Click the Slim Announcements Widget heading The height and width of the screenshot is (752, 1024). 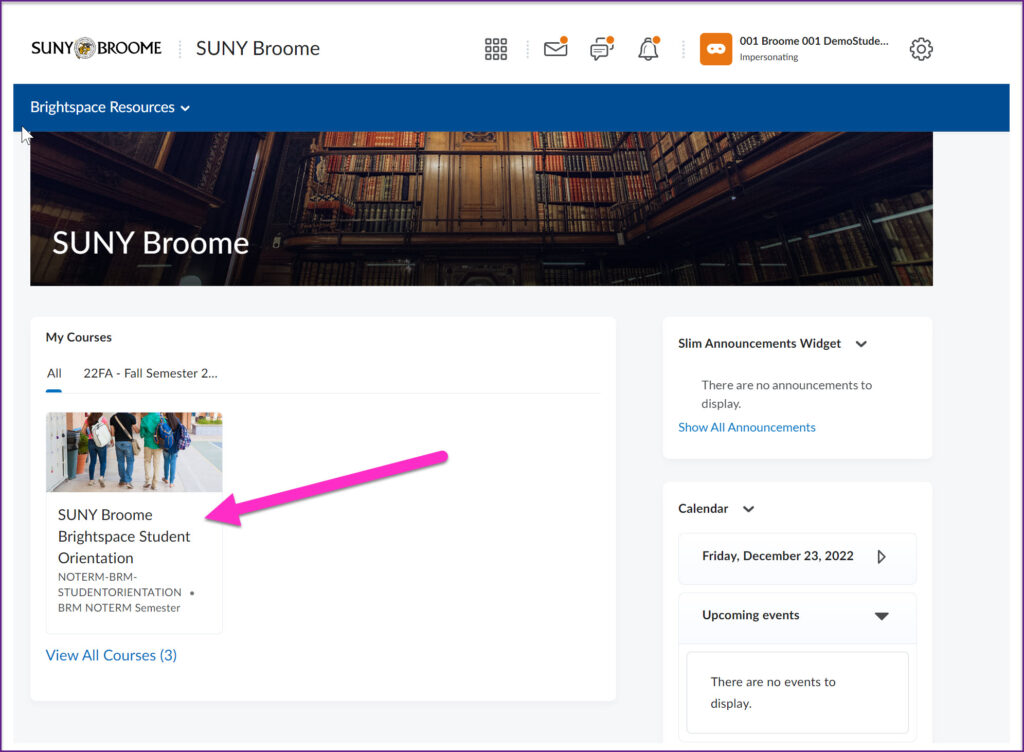coord(760,343)
